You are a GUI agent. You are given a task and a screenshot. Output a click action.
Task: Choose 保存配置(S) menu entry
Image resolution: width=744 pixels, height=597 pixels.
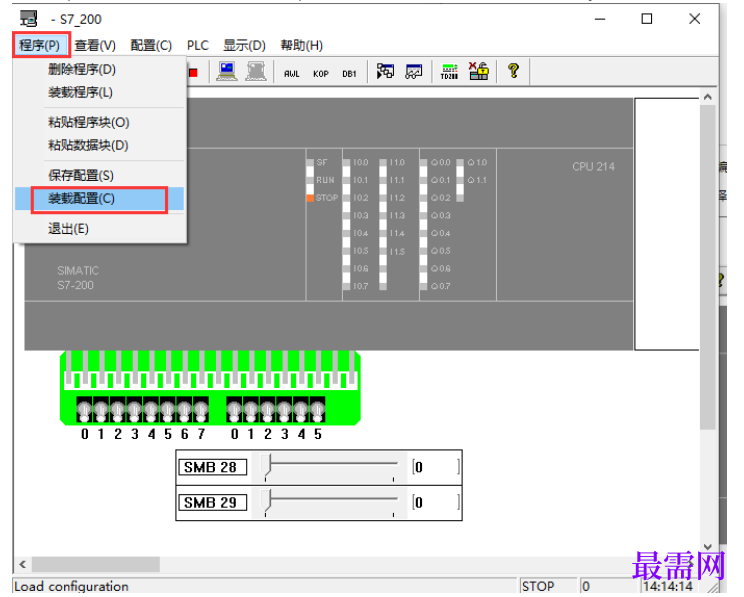point(100,176)
